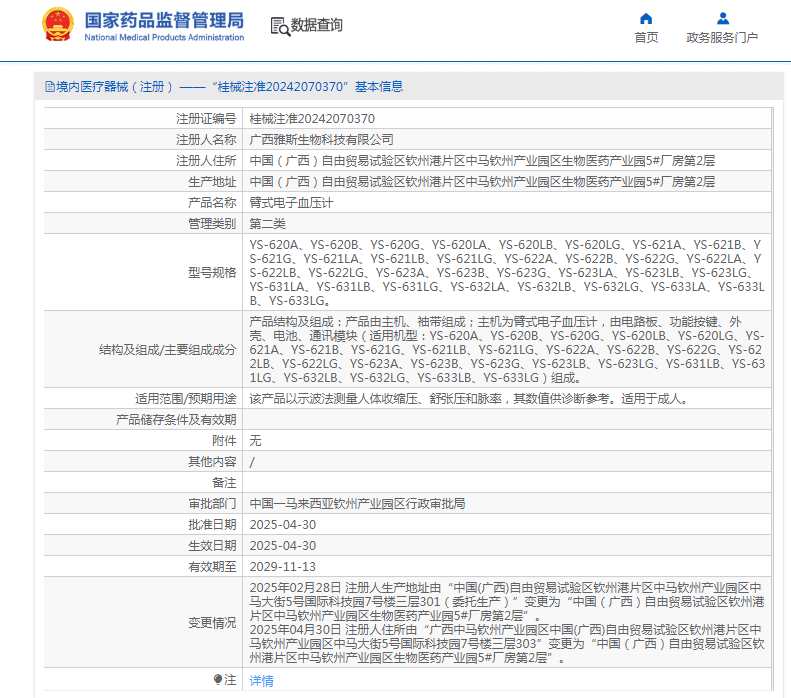
Task: Click the 产品储存条件及有效期 label
Action: [176, 420]
